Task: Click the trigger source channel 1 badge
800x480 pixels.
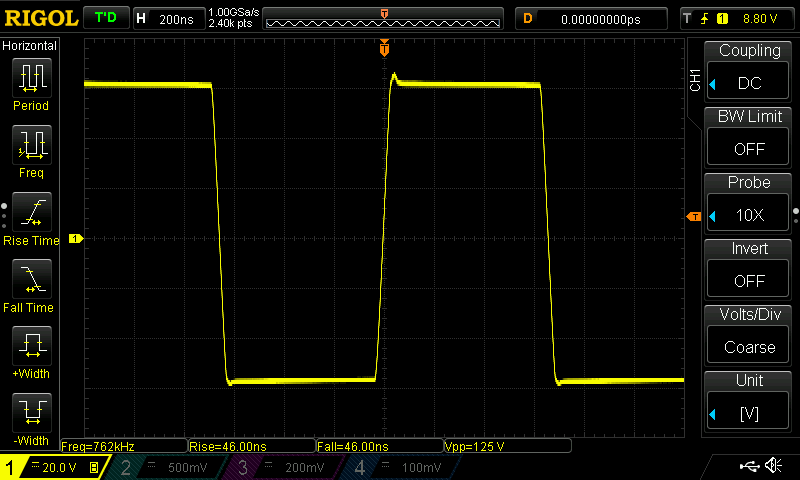Action: click(x=722, y=19)
